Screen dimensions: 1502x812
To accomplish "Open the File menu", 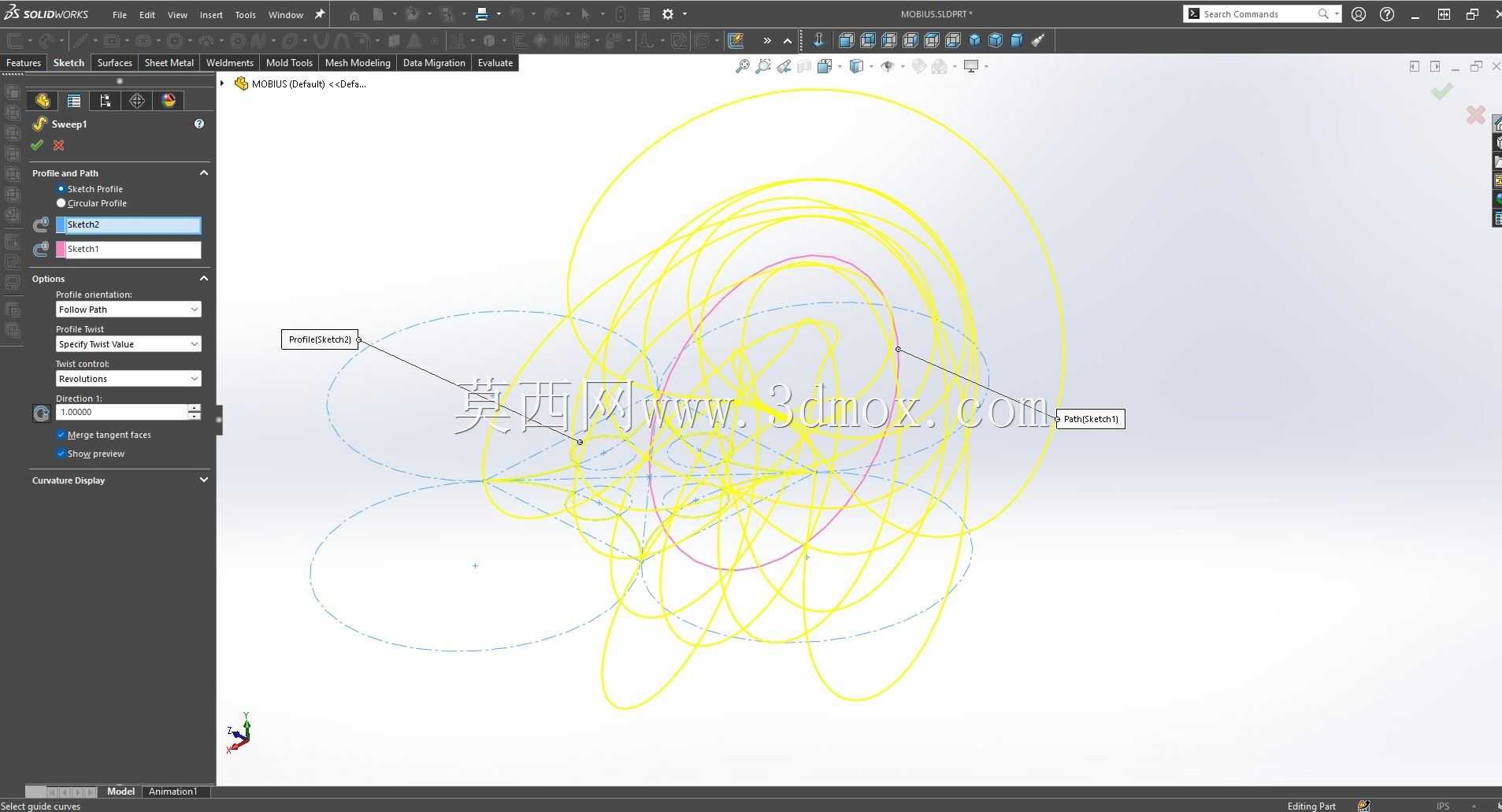I will coord(120,14).
